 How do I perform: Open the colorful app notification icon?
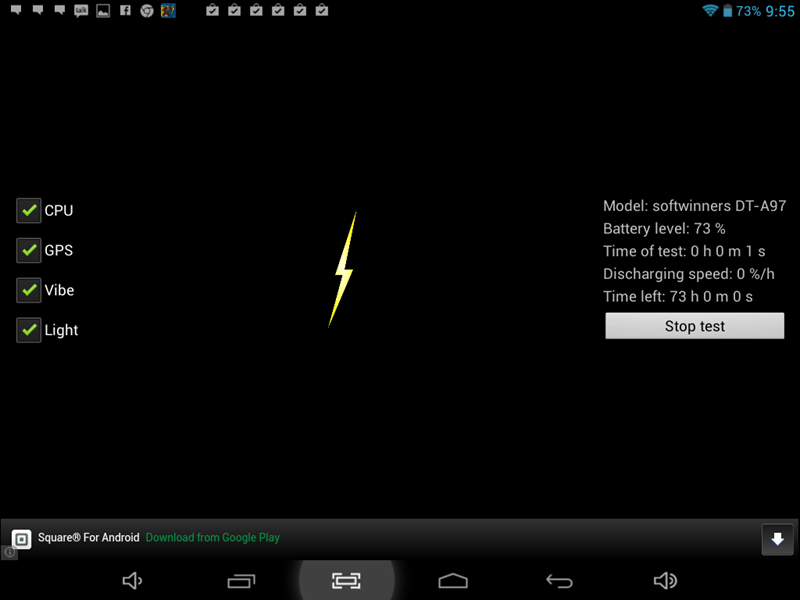pos(168,11)
